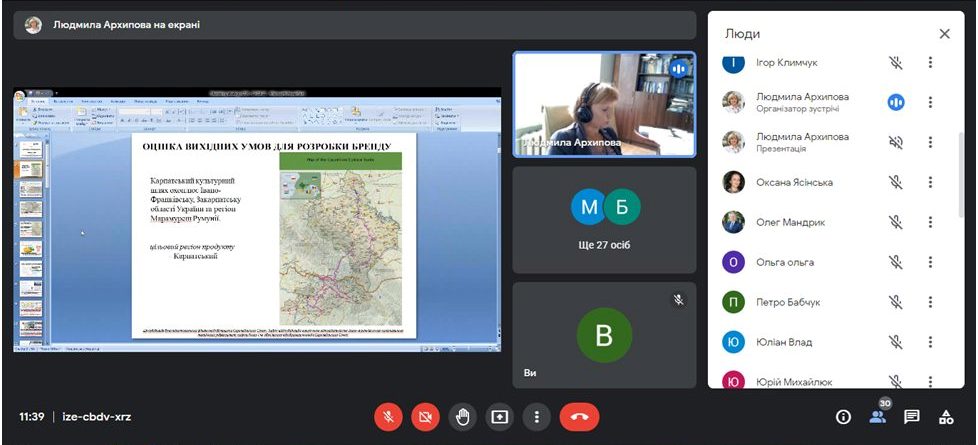Viewport: 978px width, 445px height.
Task: Leave the call with red hangup button
Action: point(579,417)
